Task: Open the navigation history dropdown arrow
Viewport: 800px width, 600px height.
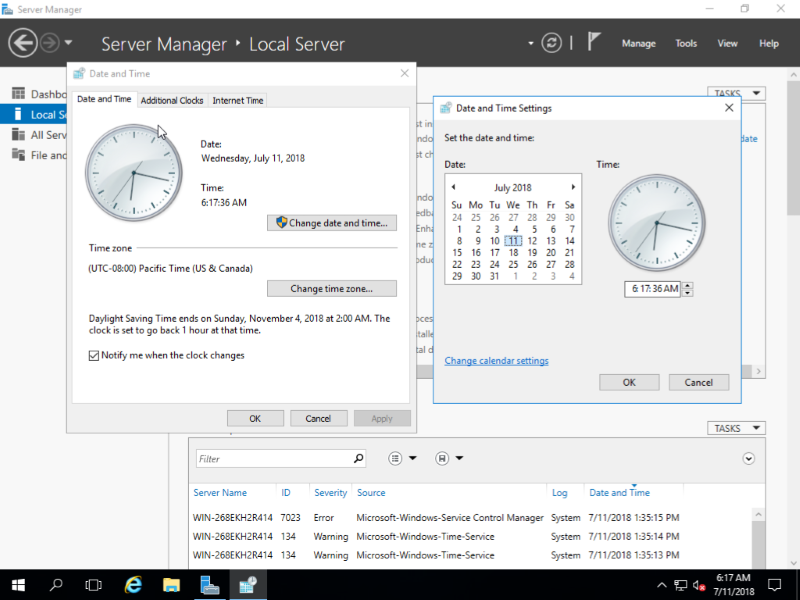Action: tap(68, 43)
